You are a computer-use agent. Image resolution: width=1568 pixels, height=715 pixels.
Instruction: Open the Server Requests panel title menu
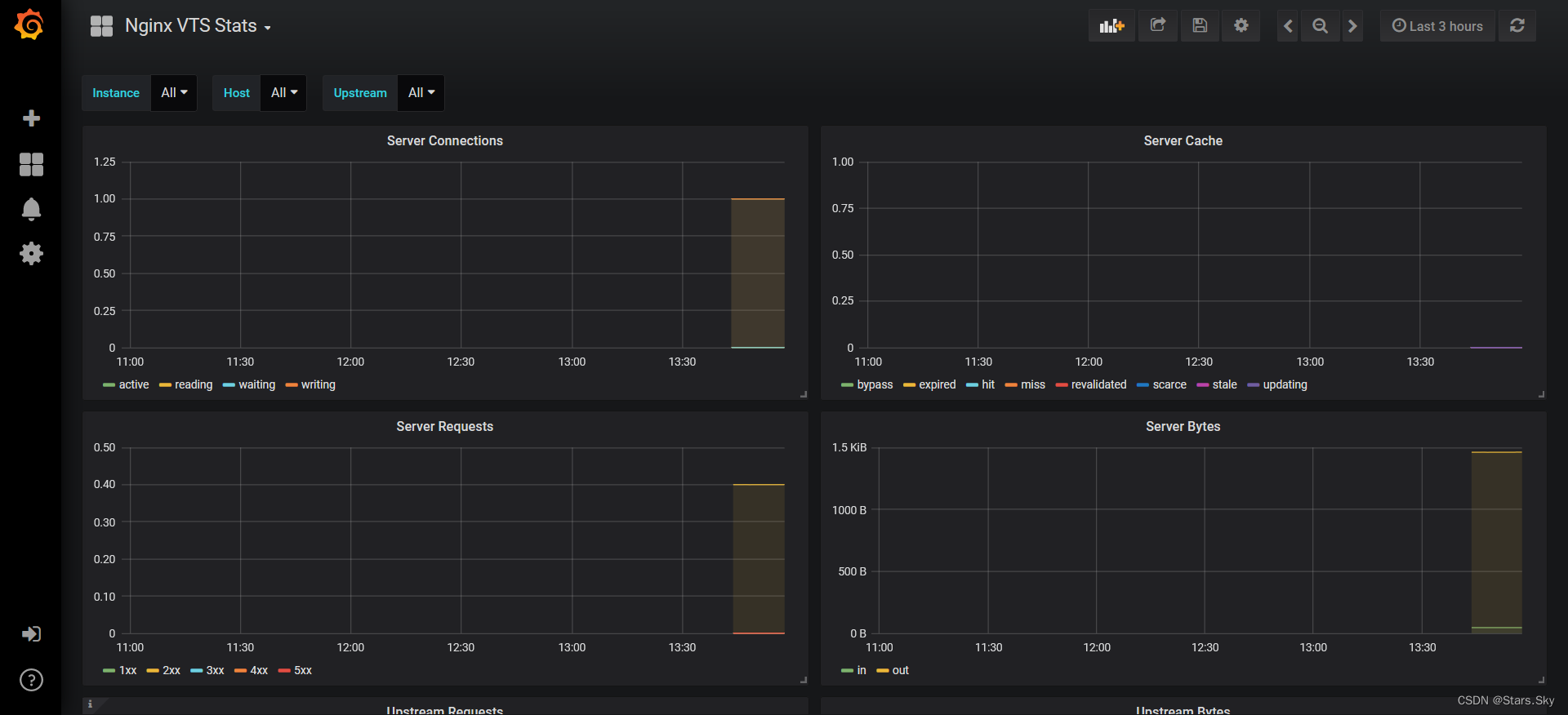(x=445, y=426)
